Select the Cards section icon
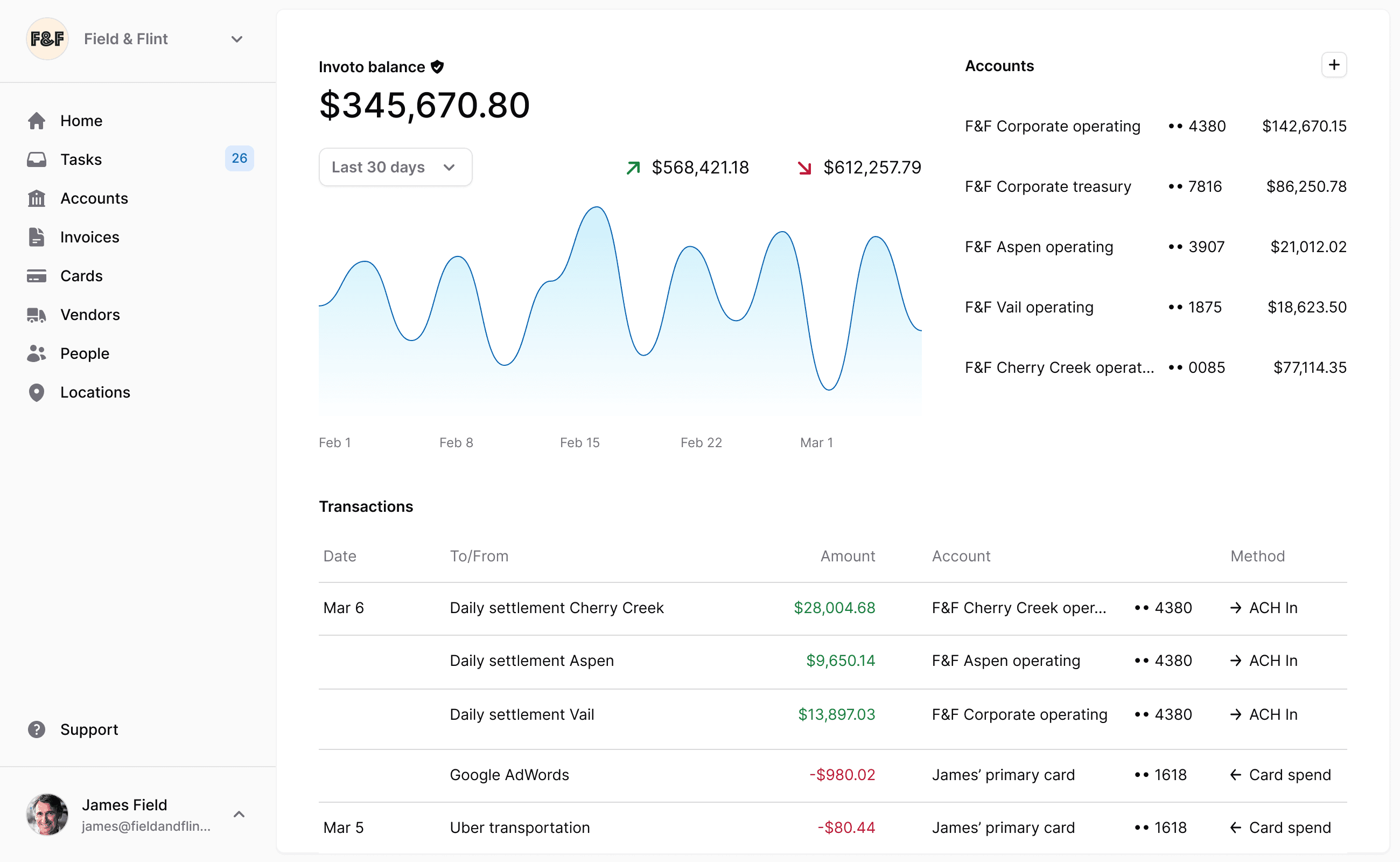 pos(37,275)
